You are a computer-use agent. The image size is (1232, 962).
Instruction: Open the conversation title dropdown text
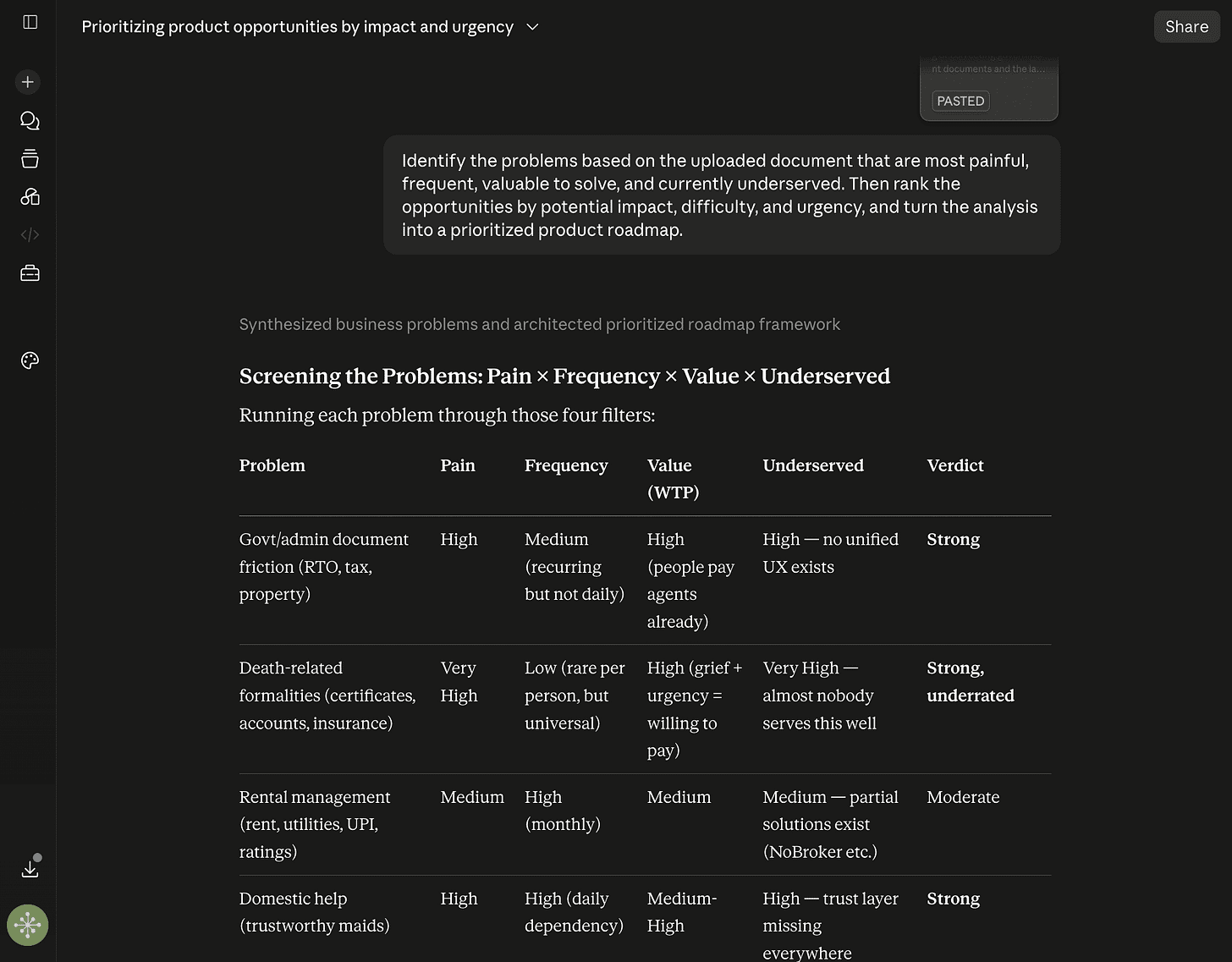[x=297, y=27]
